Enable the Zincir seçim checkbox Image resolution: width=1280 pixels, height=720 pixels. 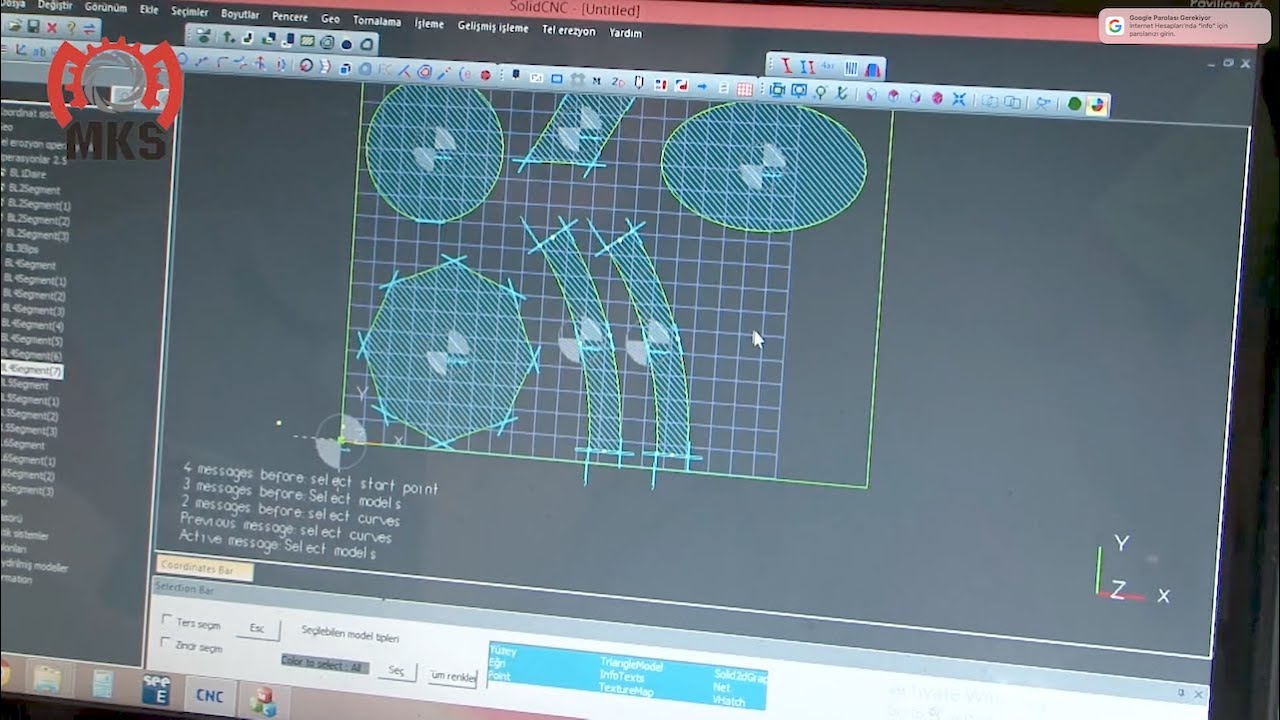point(166,643)
